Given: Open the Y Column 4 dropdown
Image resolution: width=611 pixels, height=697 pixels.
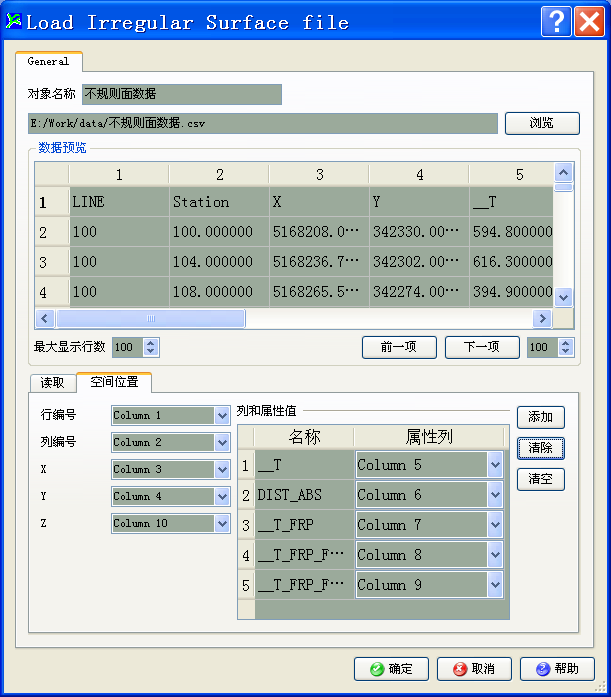Looking at the screenshot, I should [x=222, y=497].
